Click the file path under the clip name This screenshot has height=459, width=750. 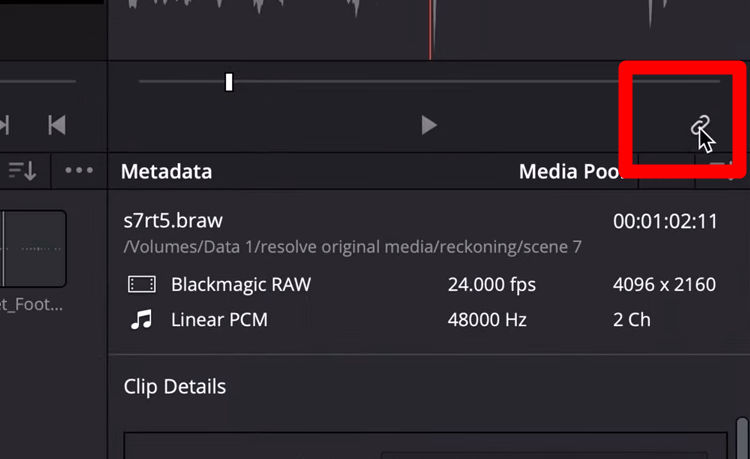point(352,247)
